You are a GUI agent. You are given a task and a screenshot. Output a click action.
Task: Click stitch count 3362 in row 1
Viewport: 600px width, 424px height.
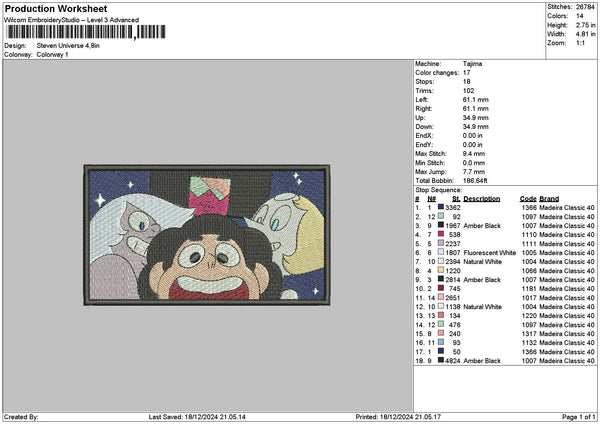click(x=453, y=207)
